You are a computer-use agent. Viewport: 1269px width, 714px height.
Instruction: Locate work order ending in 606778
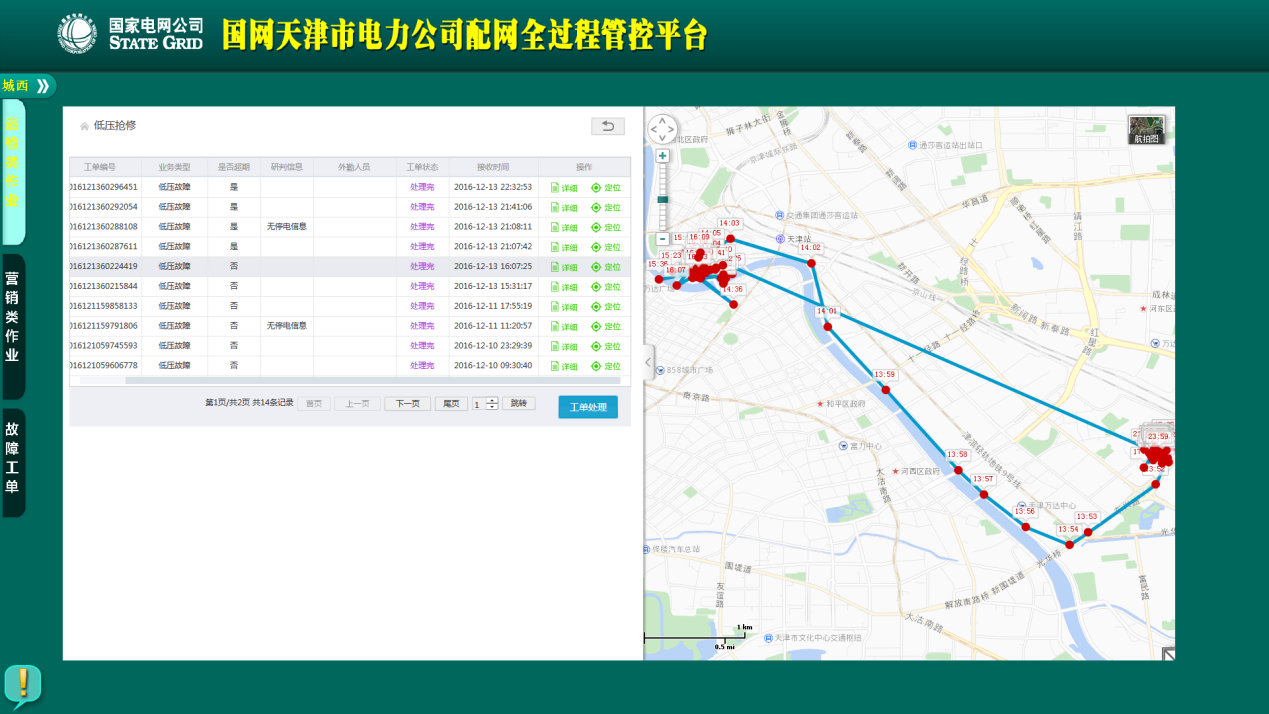(606, 366)
